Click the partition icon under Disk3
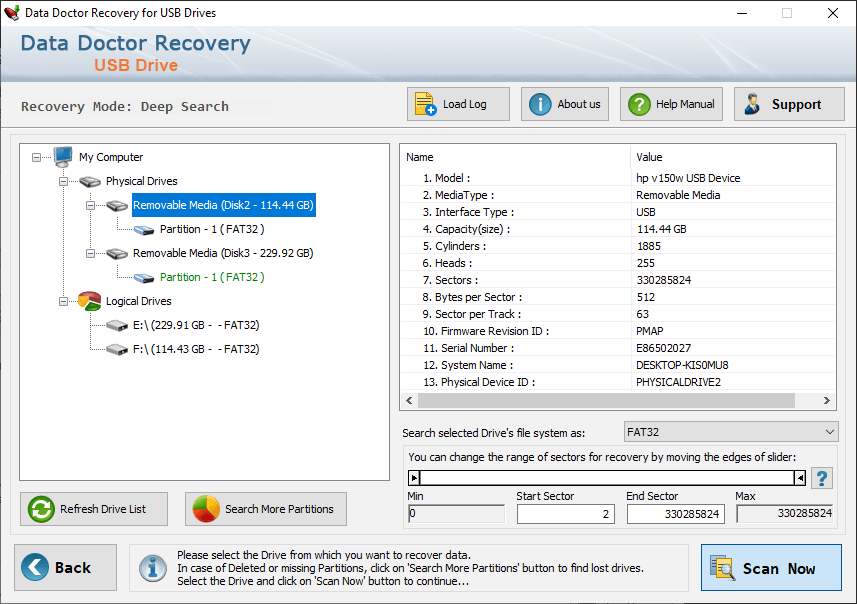 click(144, 278)
